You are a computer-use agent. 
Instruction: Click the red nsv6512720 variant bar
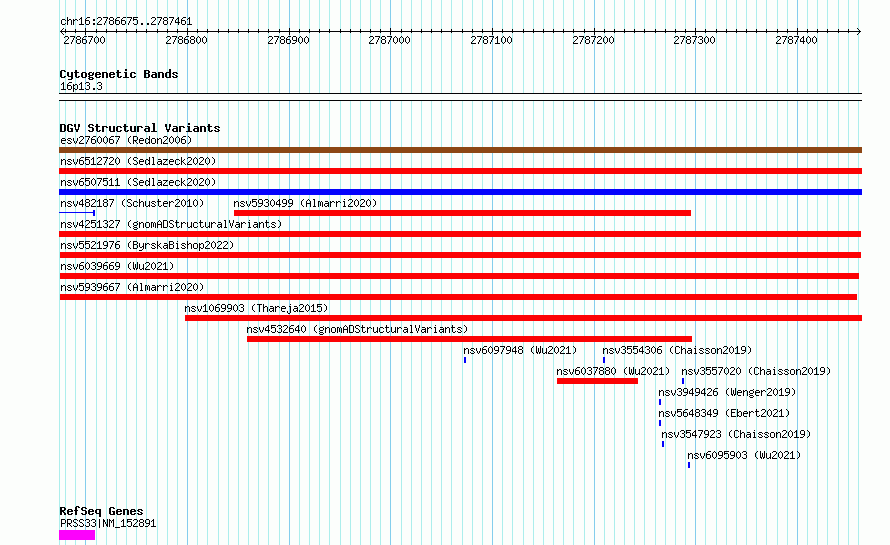pos(460,171)
